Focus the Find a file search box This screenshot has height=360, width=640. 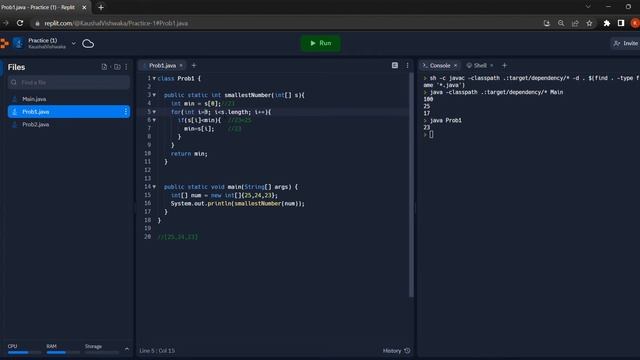click(x=69, y=82)
